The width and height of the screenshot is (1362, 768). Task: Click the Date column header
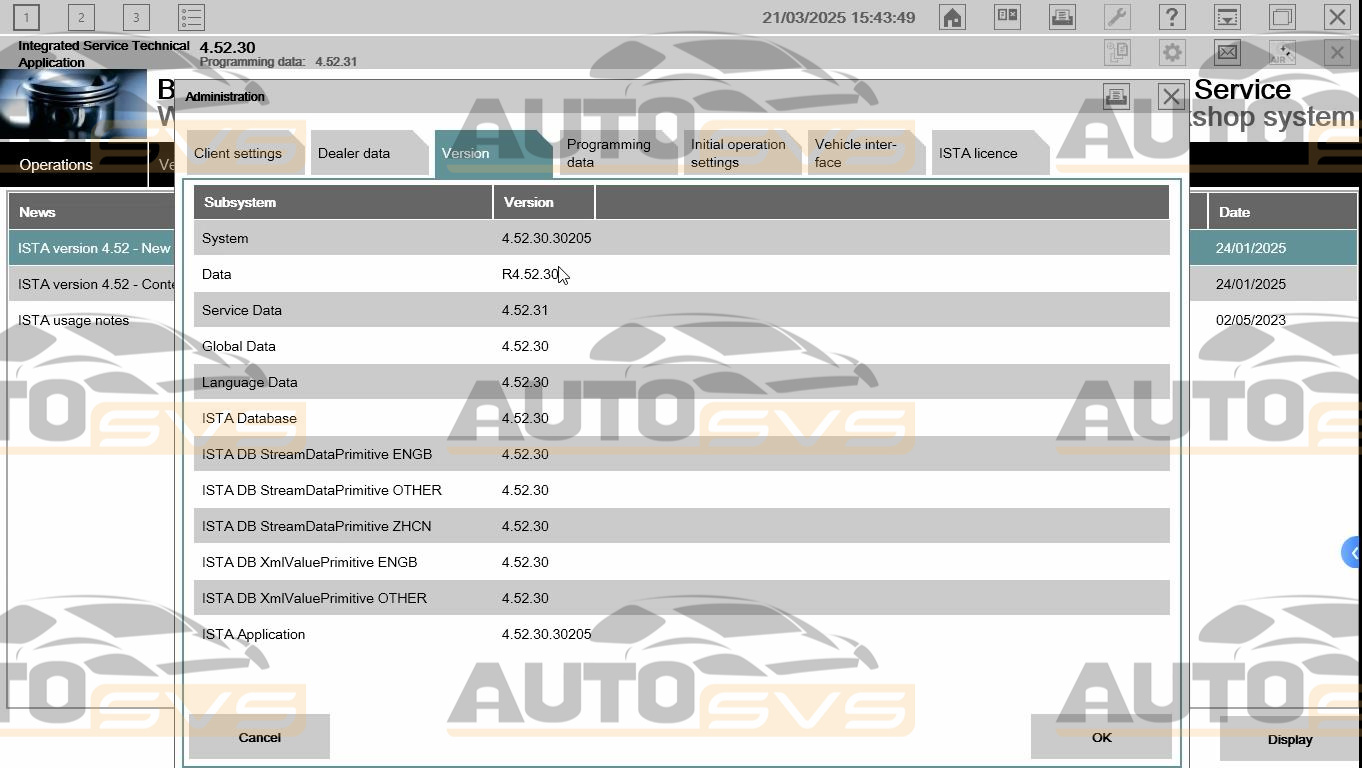(x=1282, y=212)
